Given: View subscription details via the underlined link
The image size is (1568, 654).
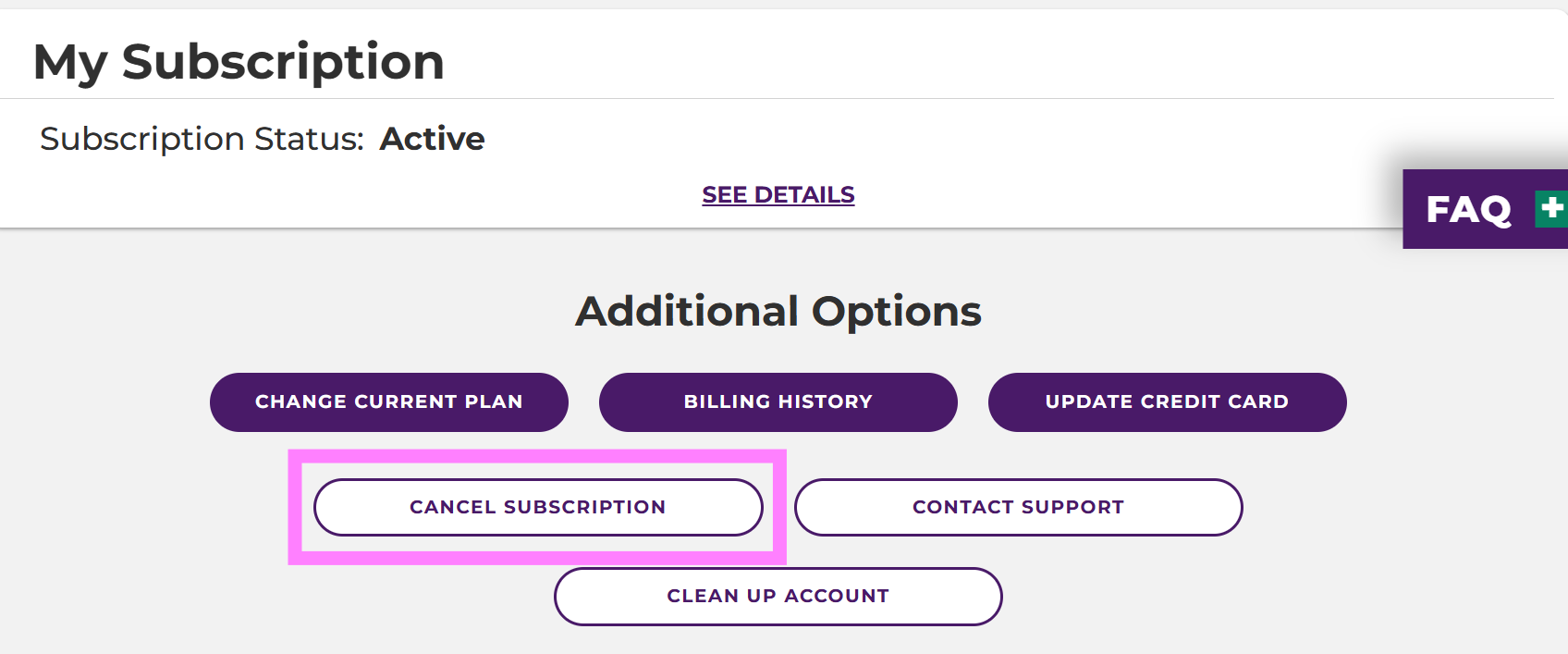Looking at the screenshot, I should tap(778, 195).
